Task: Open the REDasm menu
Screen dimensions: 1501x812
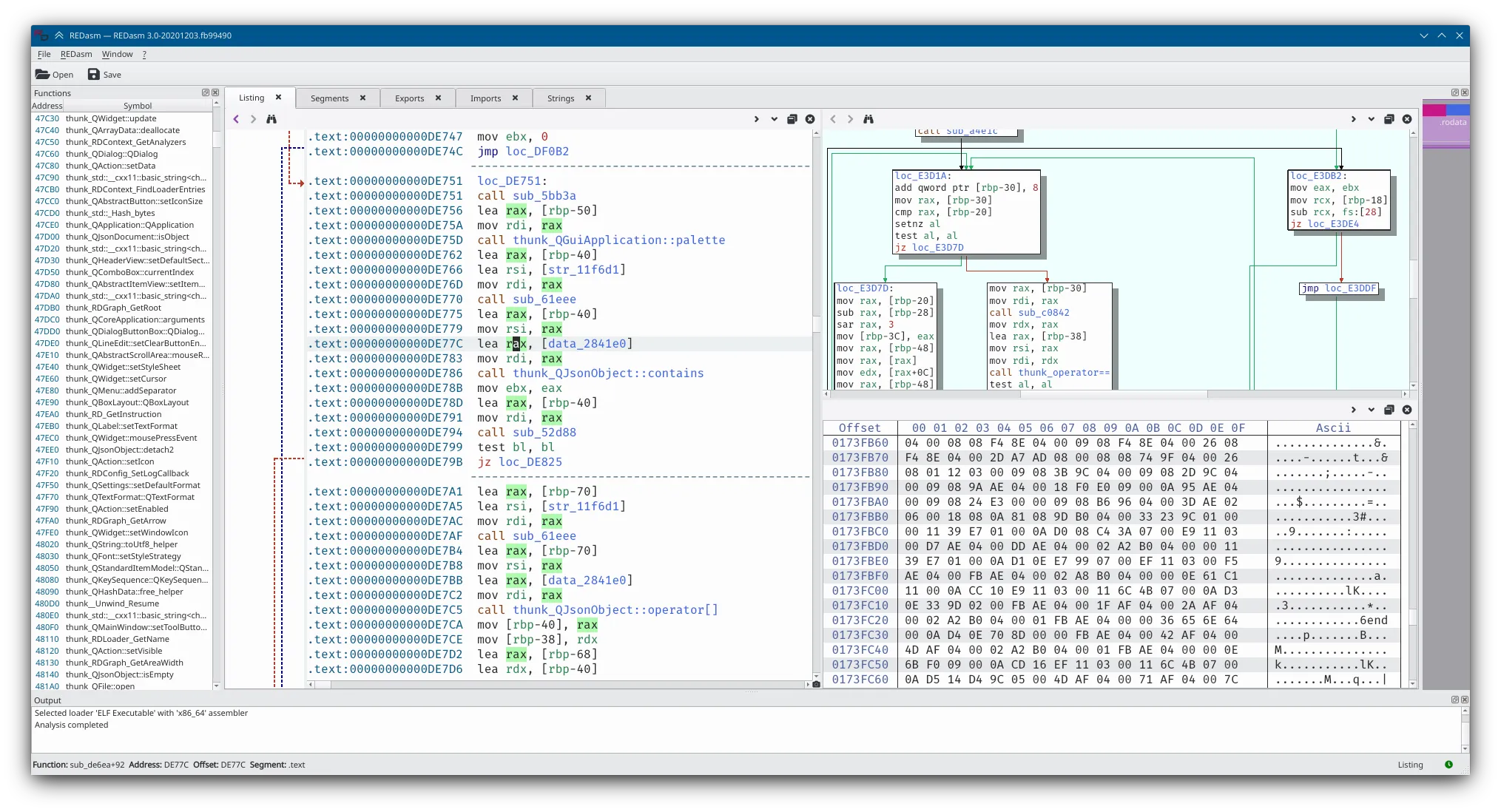Action: click(x=76, y=54)
